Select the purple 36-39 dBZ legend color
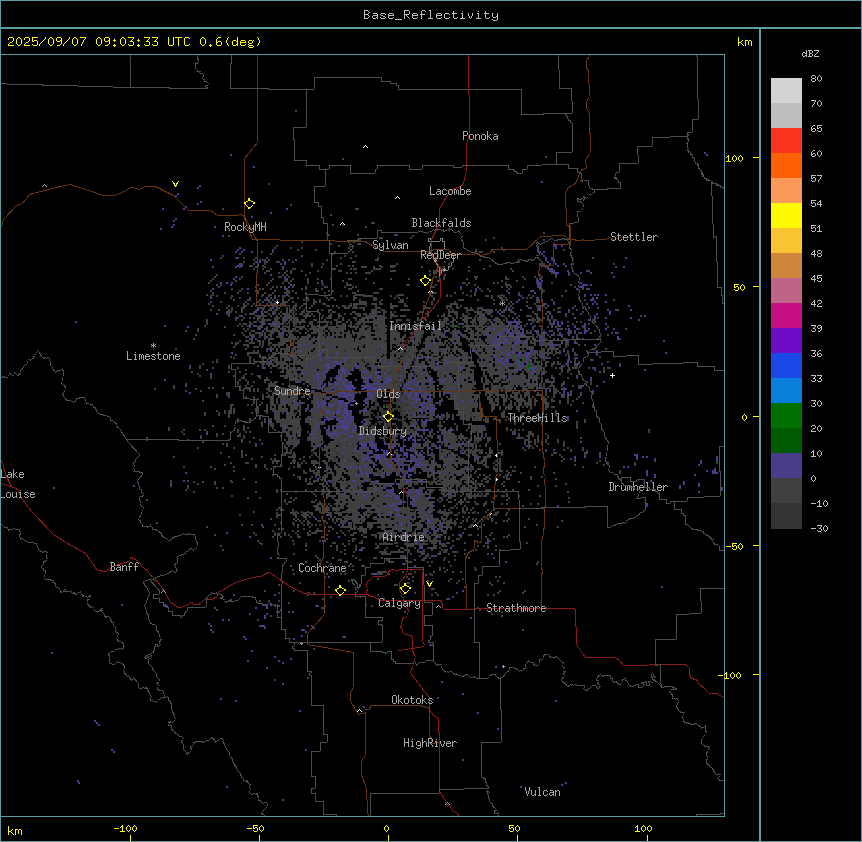The height and width of the screenshot is (842, 862). (x=786, y=341)
